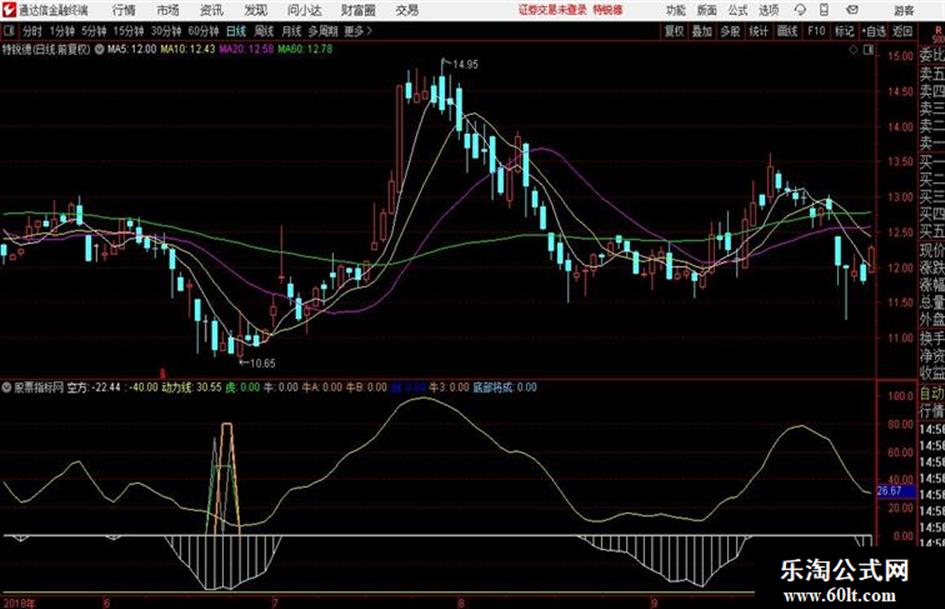Click the 标记 toolbar button
This screenshot has width=945, height=609.
tap(844, 31)
